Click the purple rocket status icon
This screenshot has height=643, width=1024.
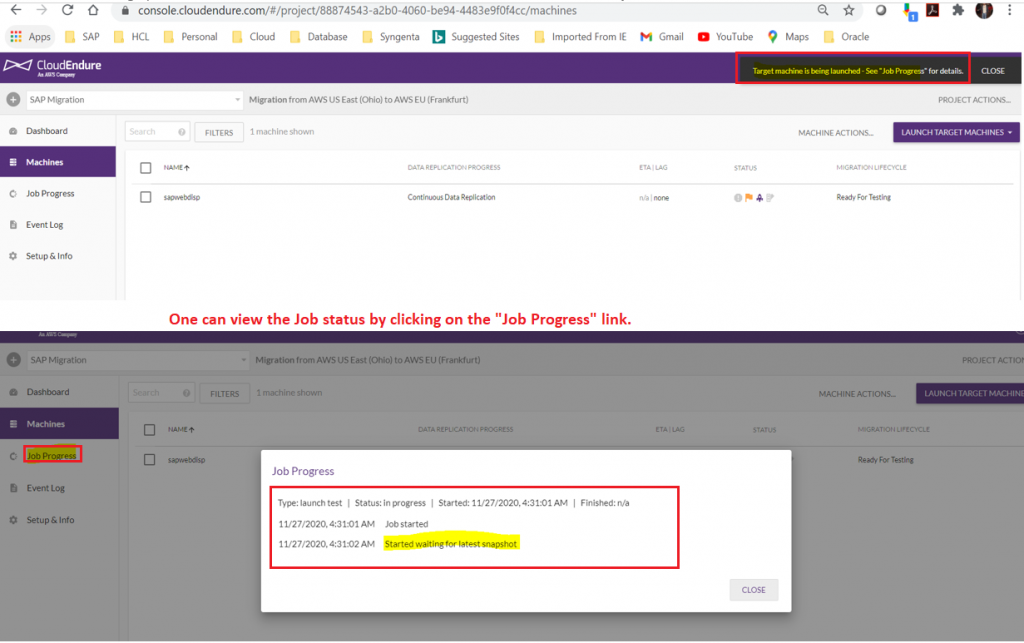[x=760, y=198]
